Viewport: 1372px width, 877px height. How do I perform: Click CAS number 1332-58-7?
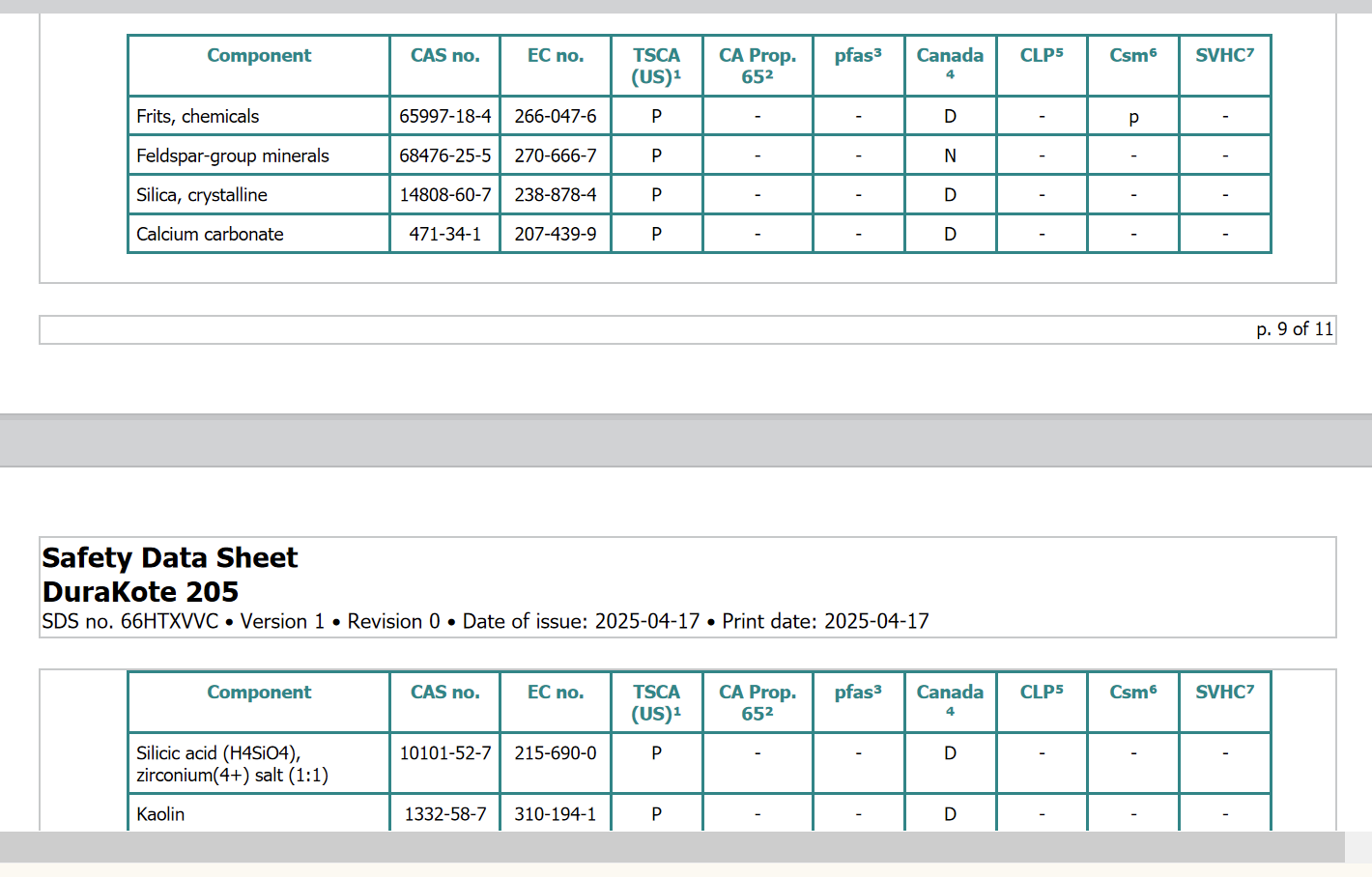(x=444, y=813)
